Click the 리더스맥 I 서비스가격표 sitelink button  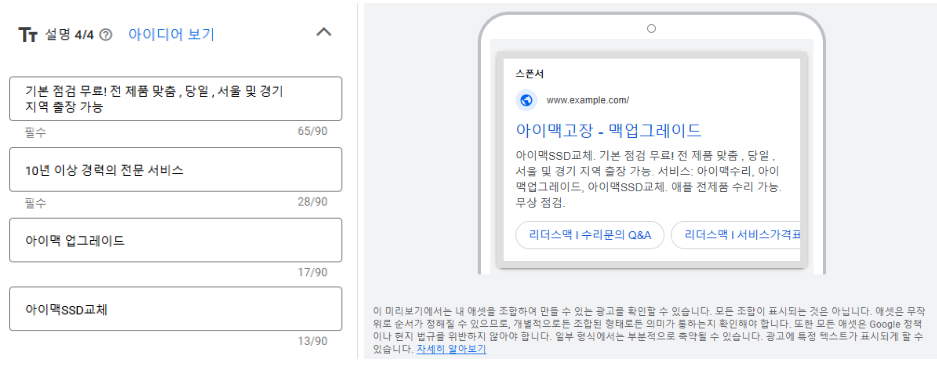(736, 235)
